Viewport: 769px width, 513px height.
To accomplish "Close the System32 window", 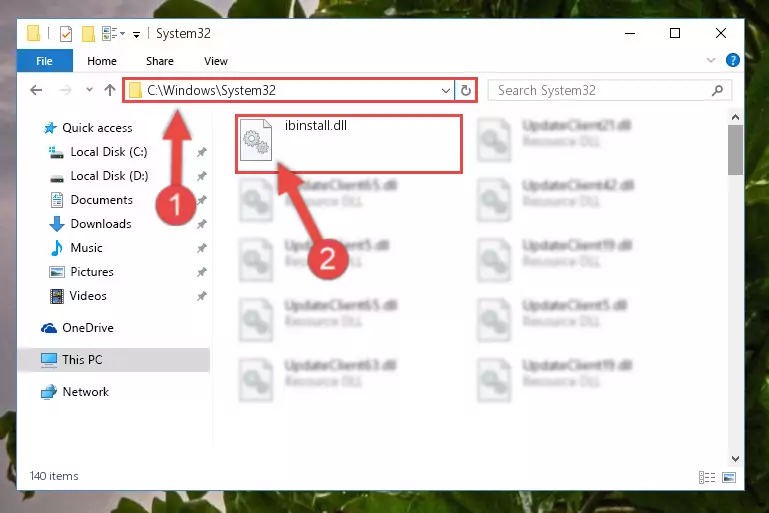I will pyautogui.click(x=720, y=33).
